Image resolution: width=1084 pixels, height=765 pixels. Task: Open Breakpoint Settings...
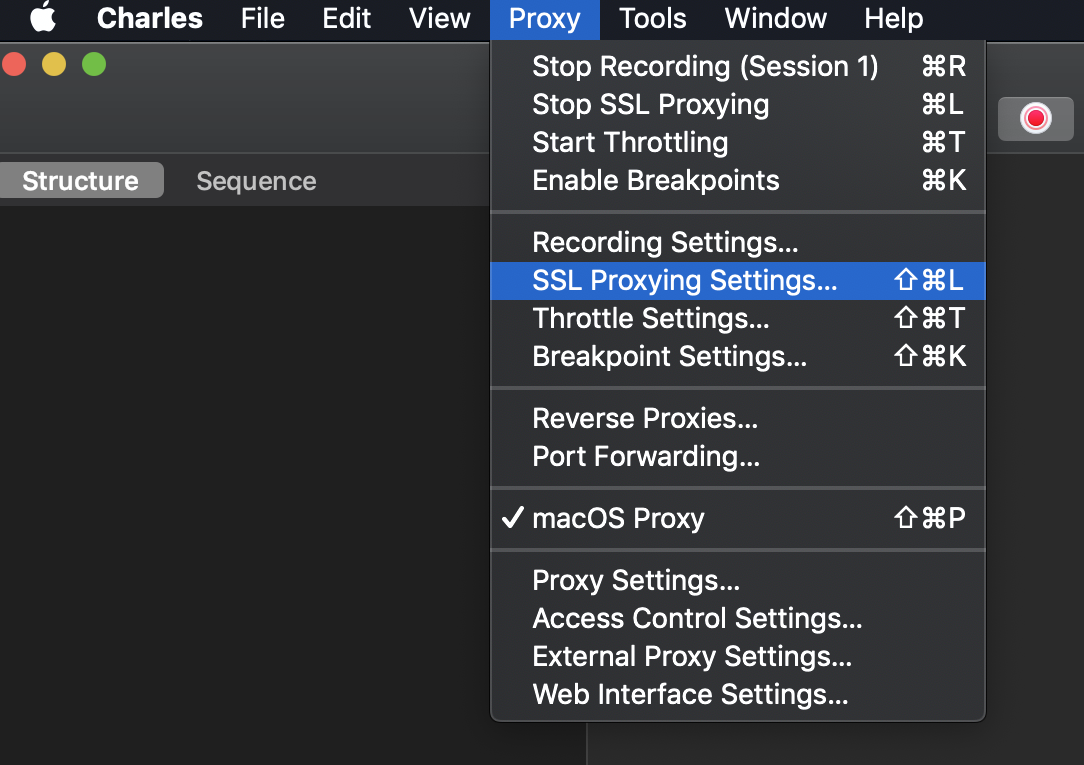(738, 357)
